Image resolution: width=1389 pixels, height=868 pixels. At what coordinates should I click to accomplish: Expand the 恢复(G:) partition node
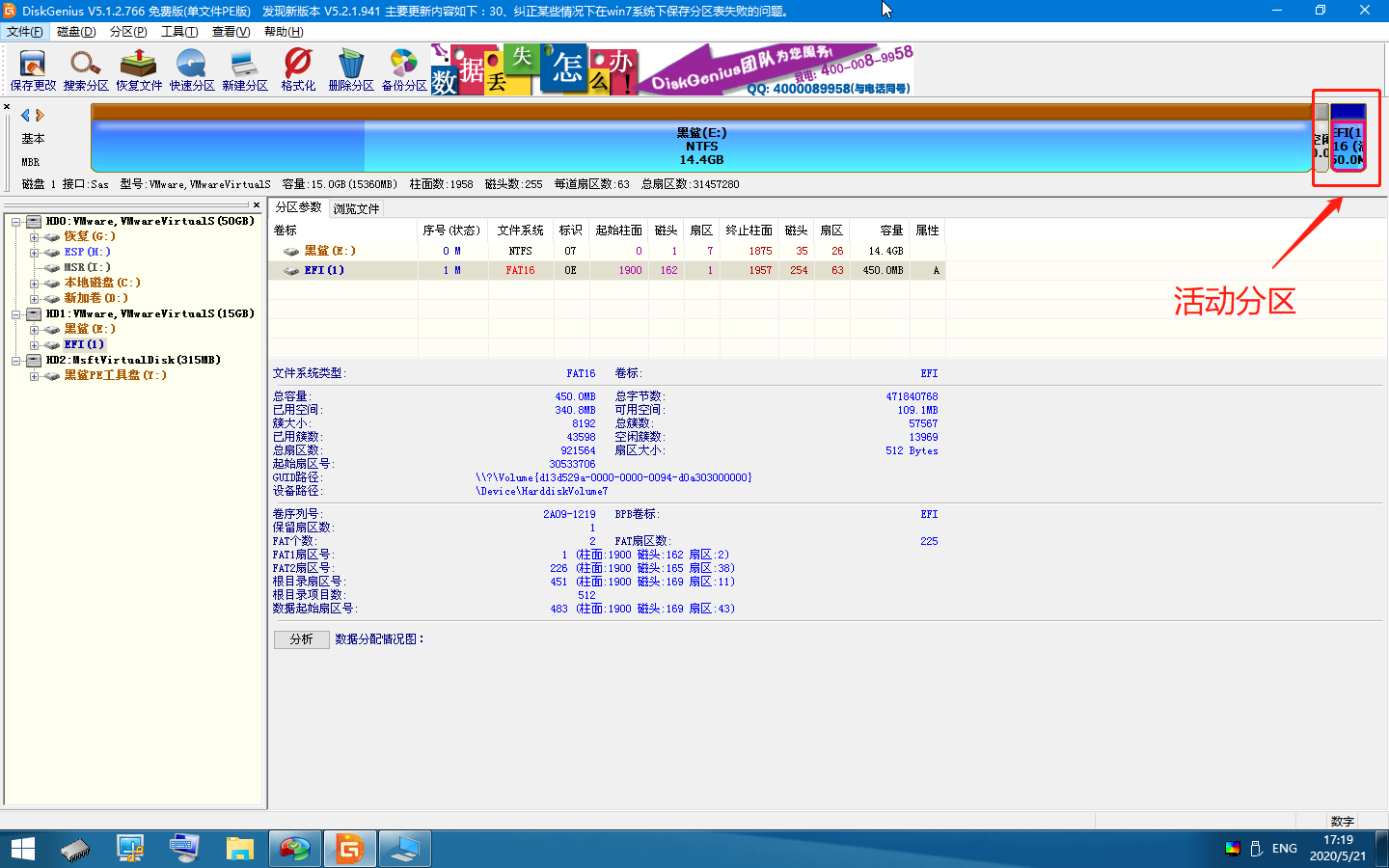point(34,237)
